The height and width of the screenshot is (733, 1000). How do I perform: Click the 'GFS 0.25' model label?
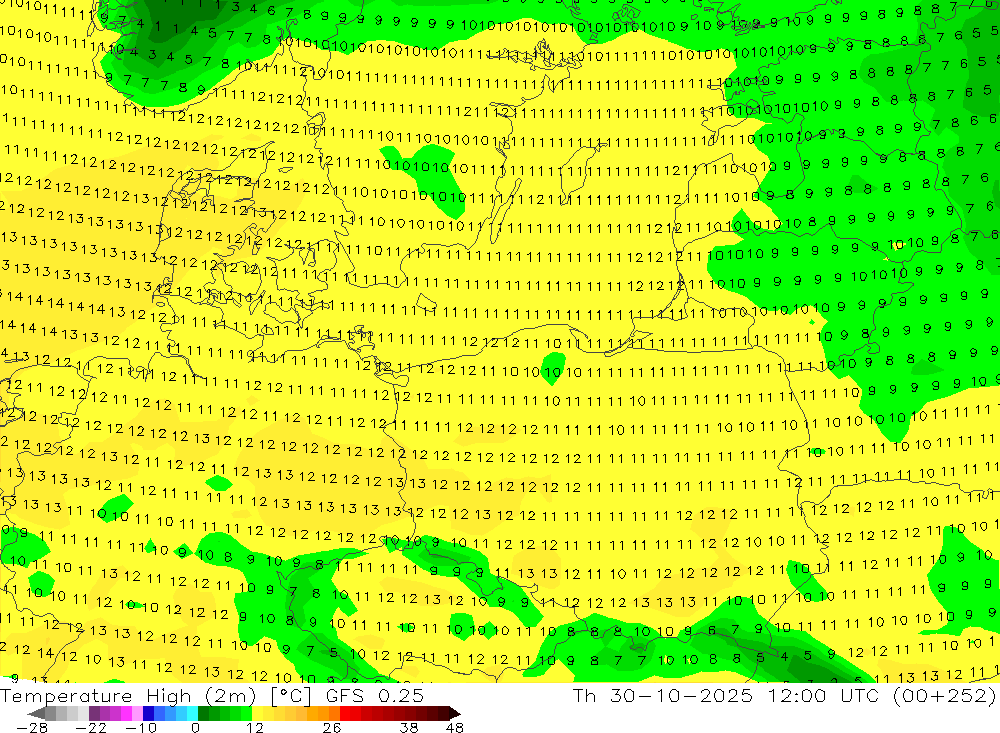[x=374, y=695]
